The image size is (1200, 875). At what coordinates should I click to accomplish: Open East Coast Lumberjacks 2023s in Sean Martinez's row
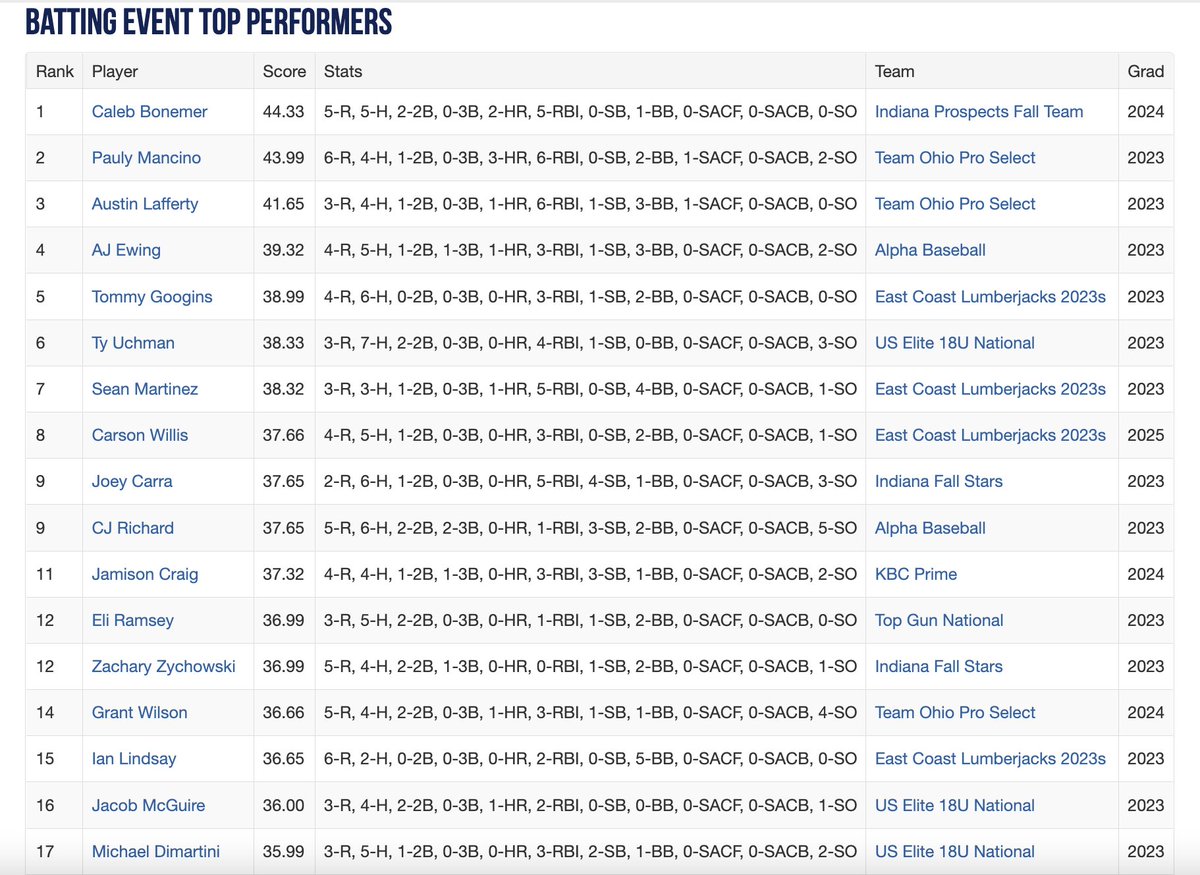pos(990,389)
